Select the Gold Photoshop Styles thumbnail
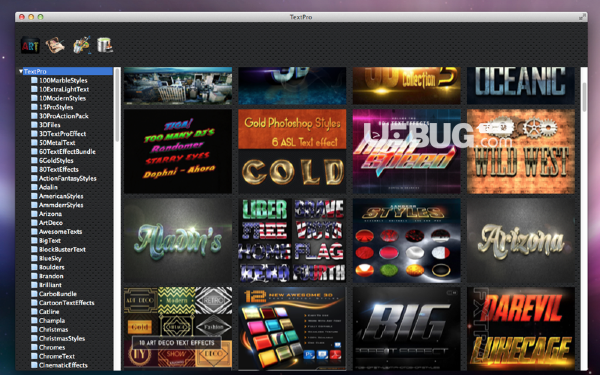 pos(292,151)
